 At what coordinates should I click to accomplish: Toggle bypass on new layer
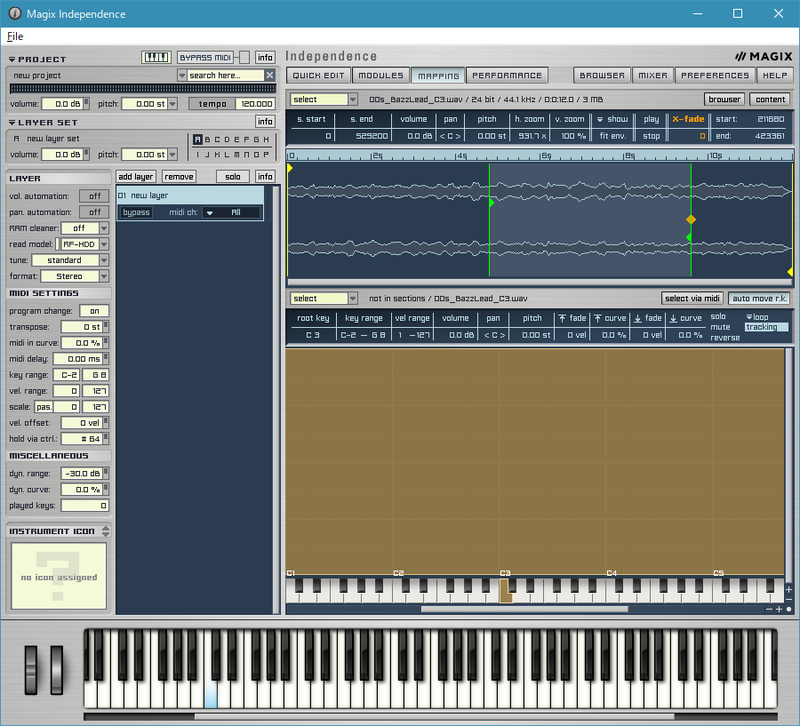point(136,212)
